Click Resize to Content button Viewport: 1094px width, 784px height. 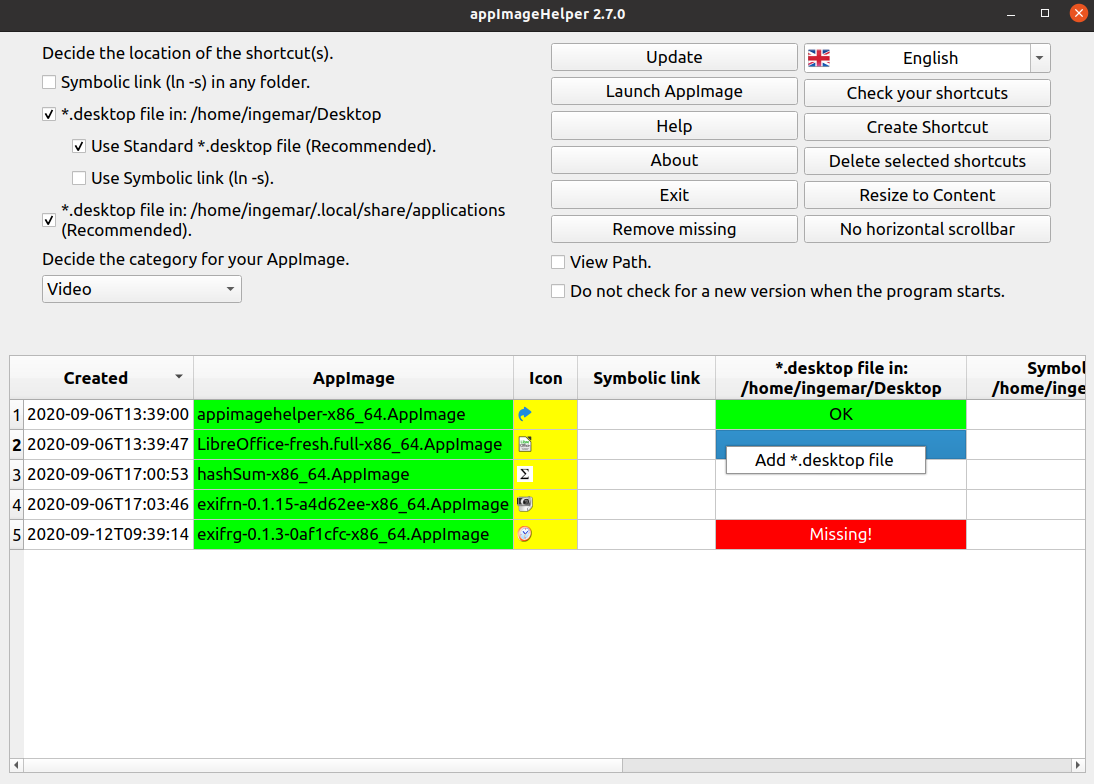pyautogui.click(x=927, y=195)
